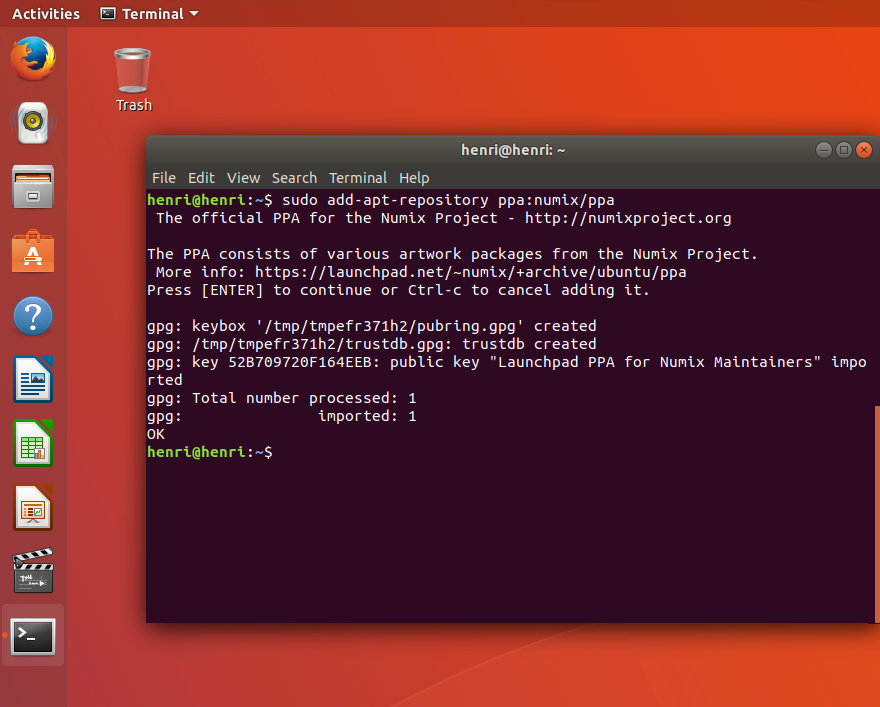This screenshot has height=707, width=880.
Task: Launch LibreOffice Calc spreadsheet icon
Action: point(33,443)
